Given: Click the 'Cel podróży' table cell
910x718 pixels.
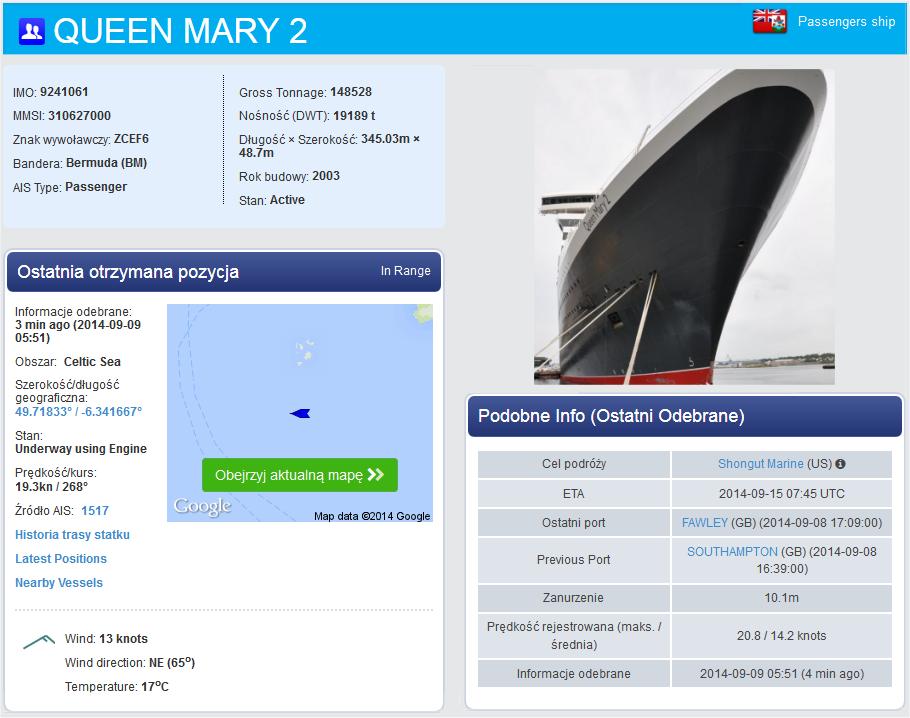Looking at the screenshot, I should point(574,464).
